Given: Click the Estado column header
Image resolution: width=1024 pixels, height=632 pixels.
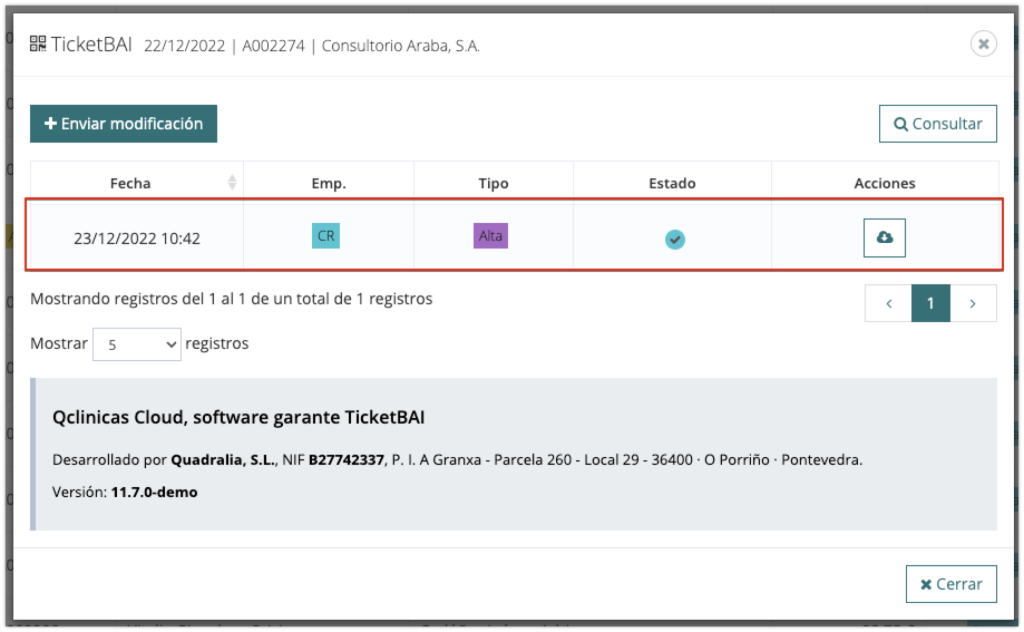Looking at the screenshot, I should coord(672,183).
